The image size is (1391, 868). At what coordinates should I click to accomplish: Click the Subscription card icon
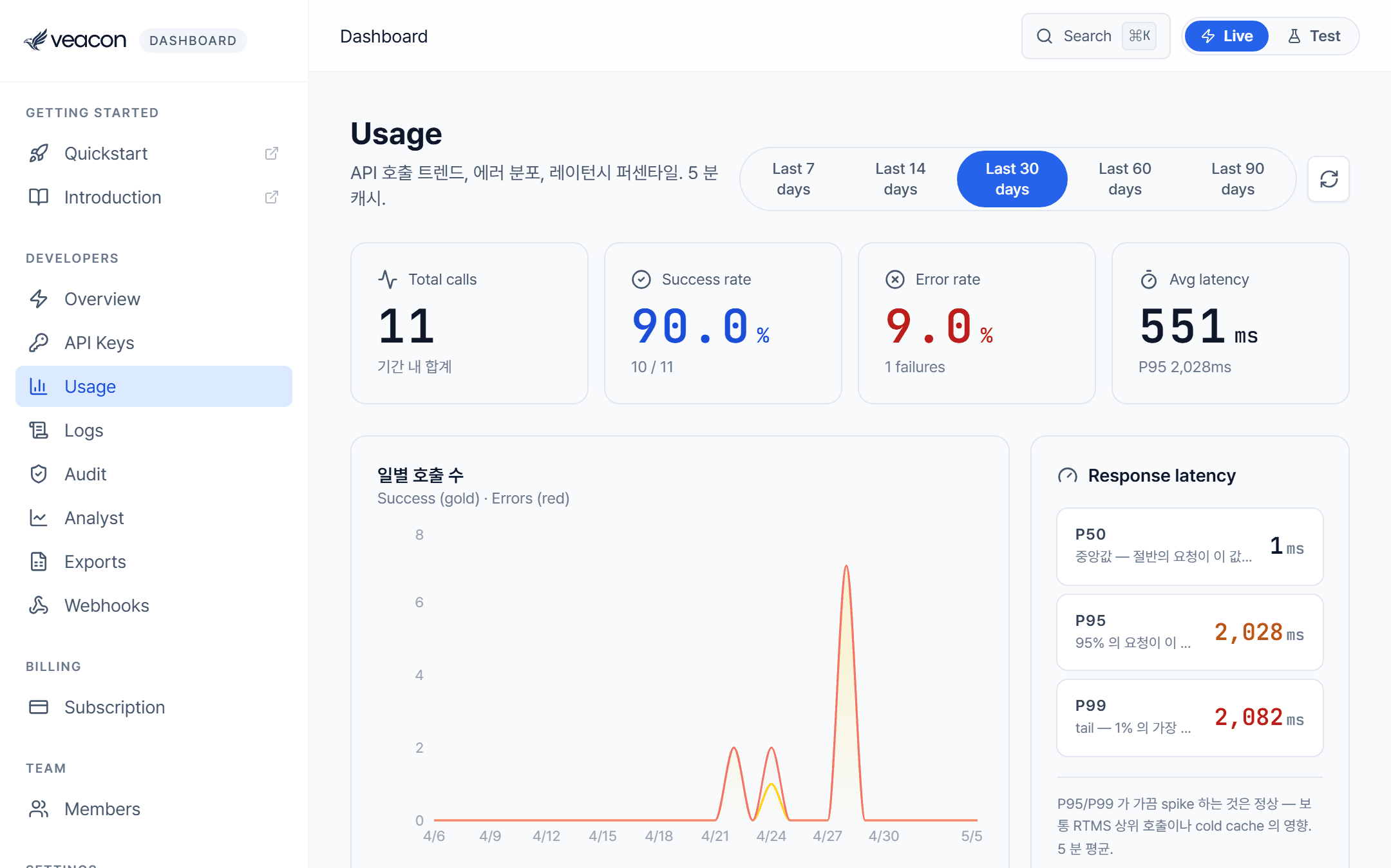pyautogui.click(x=39, y=707)
